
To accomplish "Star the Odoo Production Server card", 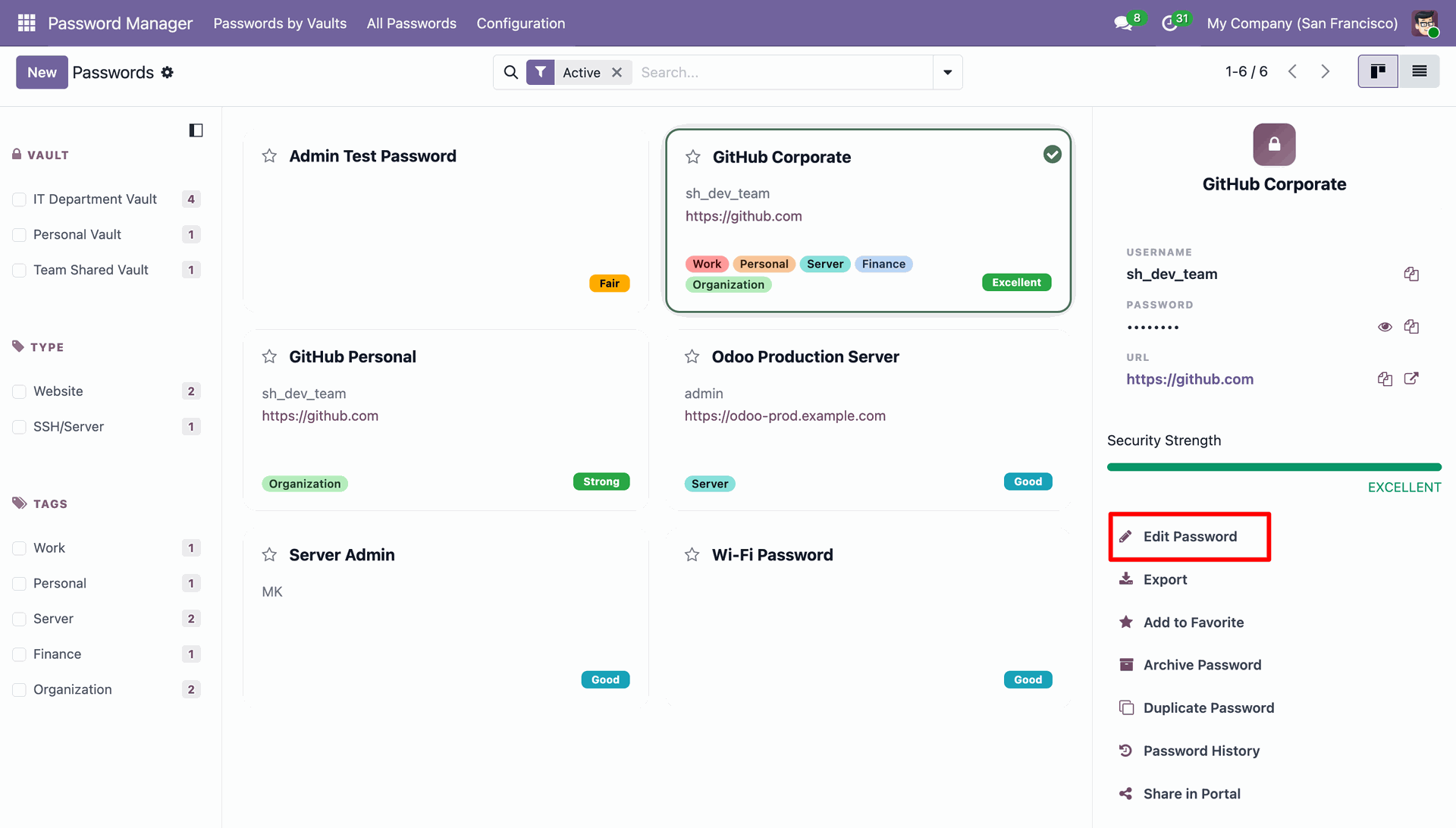I will point(692,356).
